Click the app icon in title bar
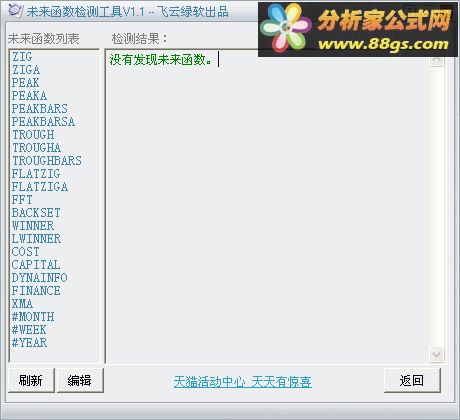The image size is (460, 420). coord(15,11)
